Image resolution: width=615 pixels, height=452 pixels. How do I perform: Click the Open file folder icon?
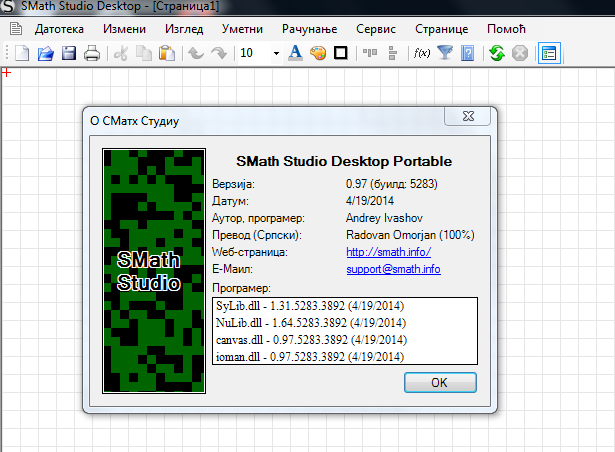[45, 53]
